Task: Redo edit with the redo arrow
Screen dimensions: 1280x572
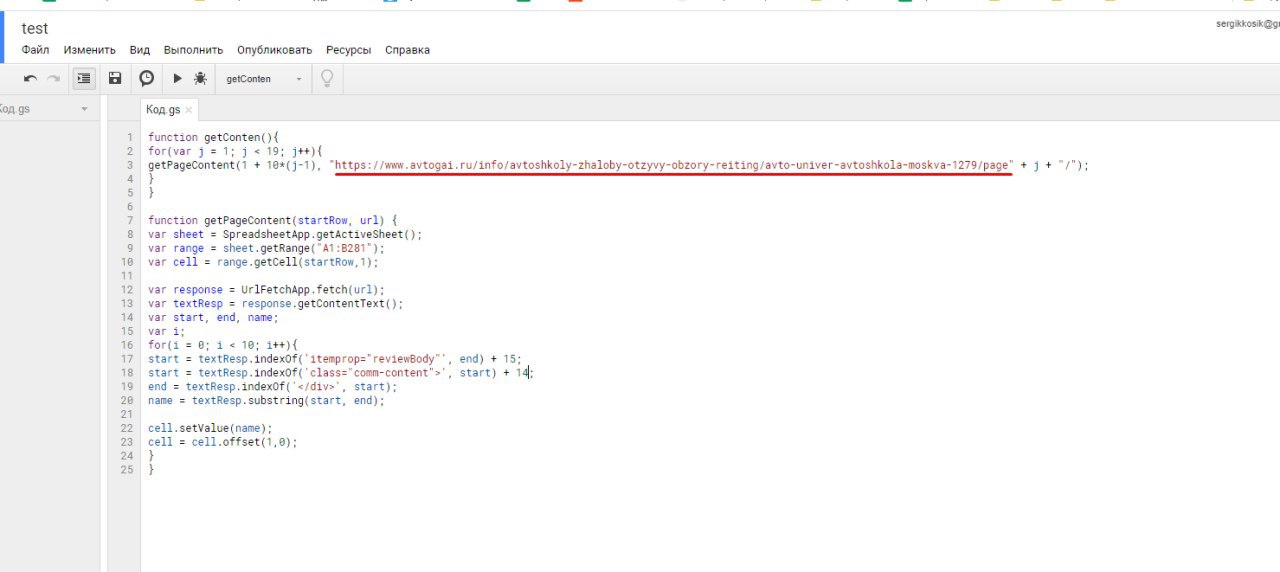Action: point(54,79)
